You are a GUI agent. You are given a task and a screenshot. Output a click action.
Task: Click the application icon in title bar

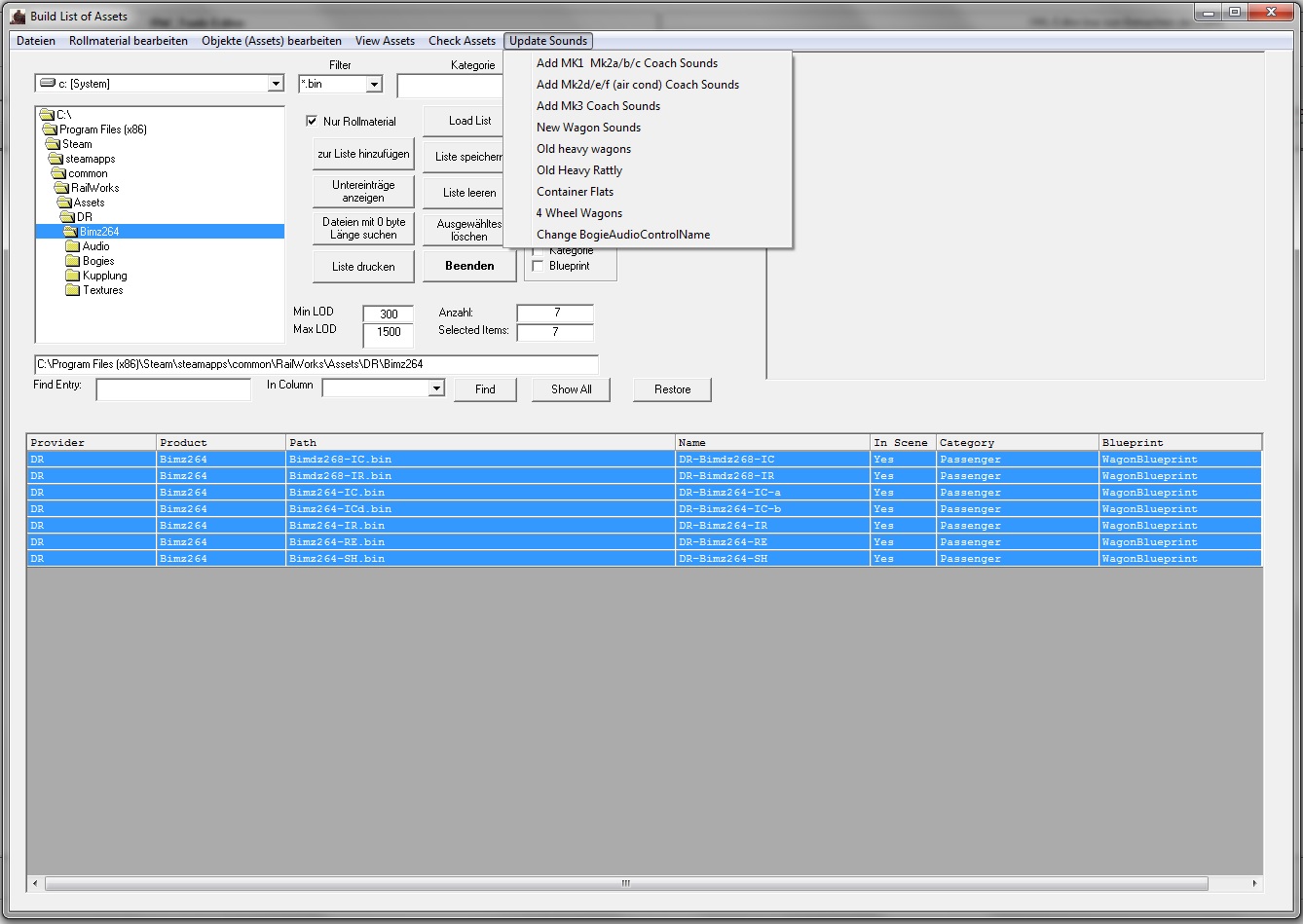point(17,16)
